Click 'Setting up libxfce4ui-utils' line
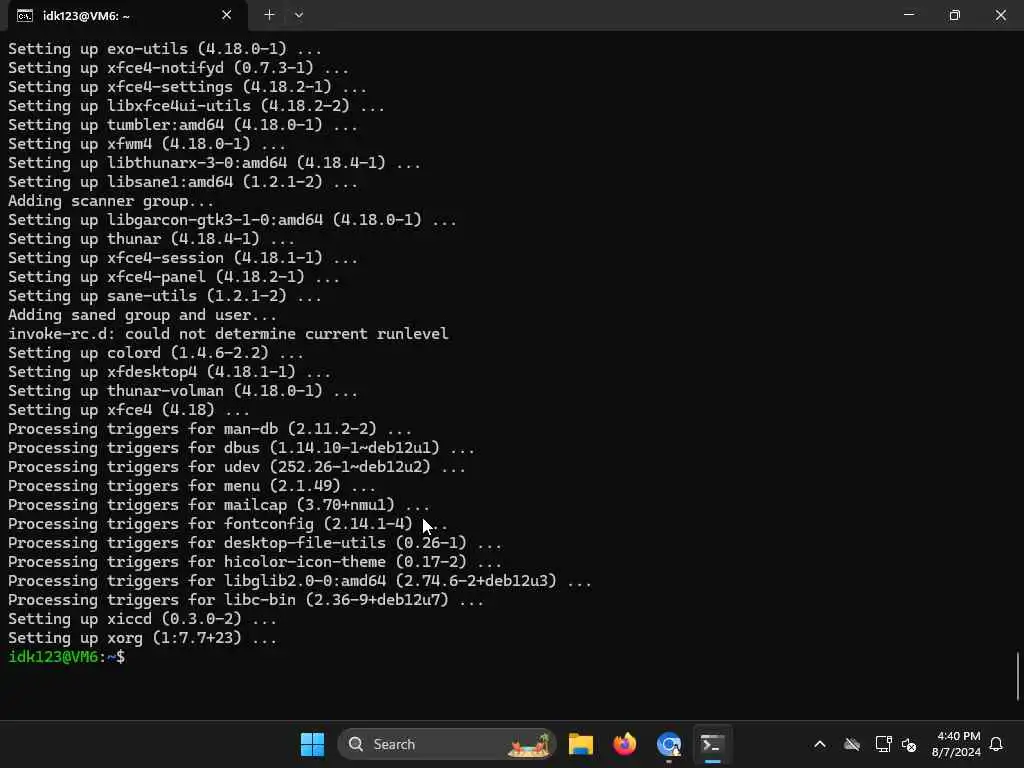This screenshot has height=768, width=1024. coord(197,106)
